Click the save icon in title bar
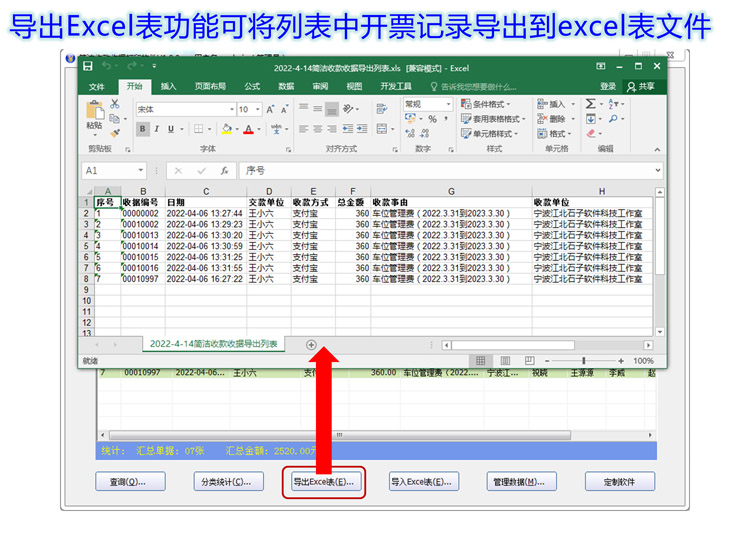750x540 pixels. (88, 68)
